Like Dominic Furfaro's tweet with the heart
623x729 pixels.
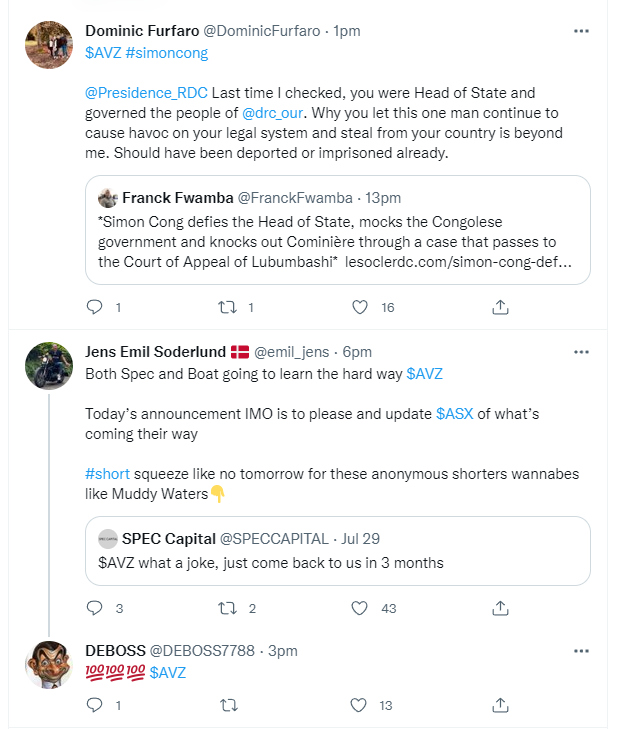point(360,307)
